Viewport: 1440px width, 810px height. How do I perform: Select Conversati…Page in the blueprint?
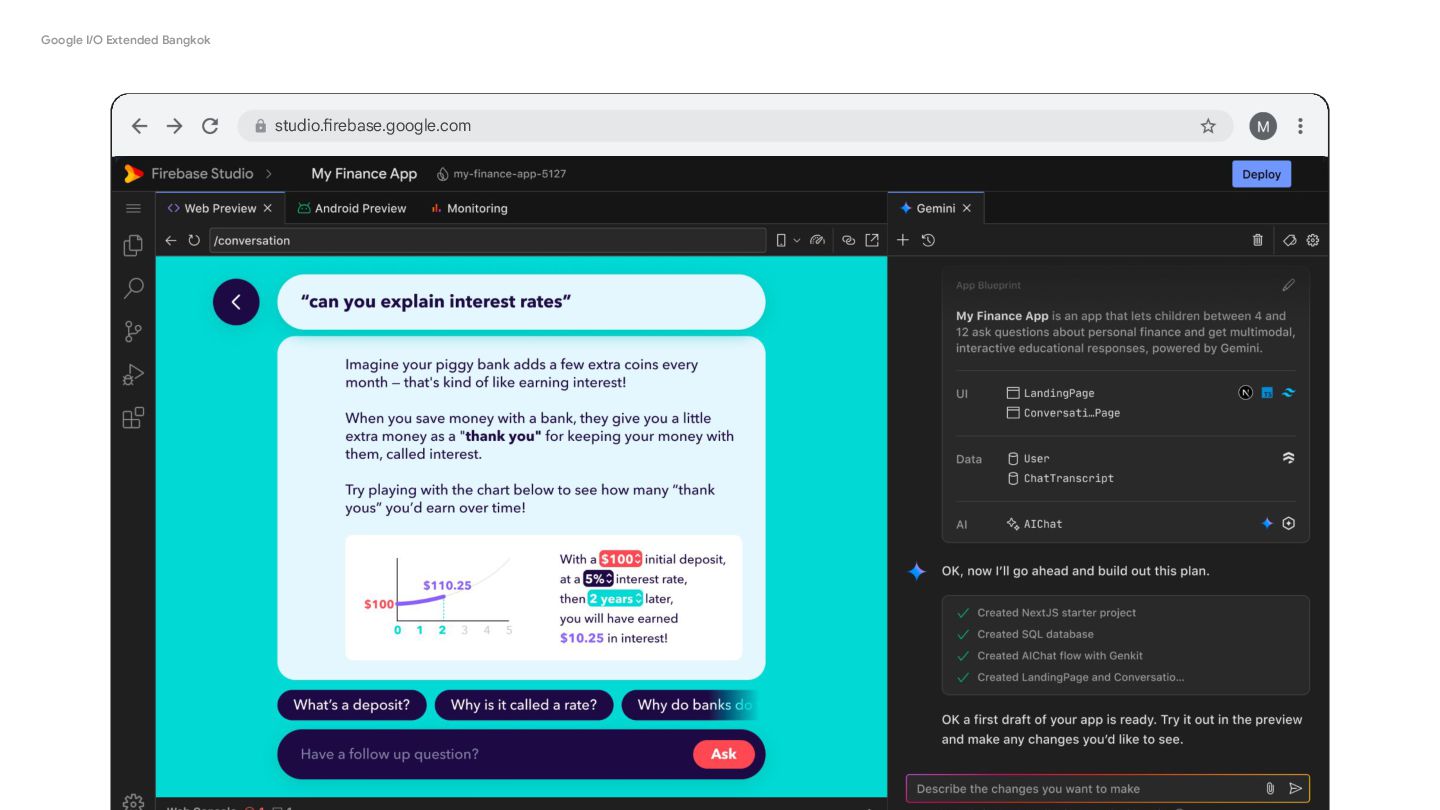1063,413
